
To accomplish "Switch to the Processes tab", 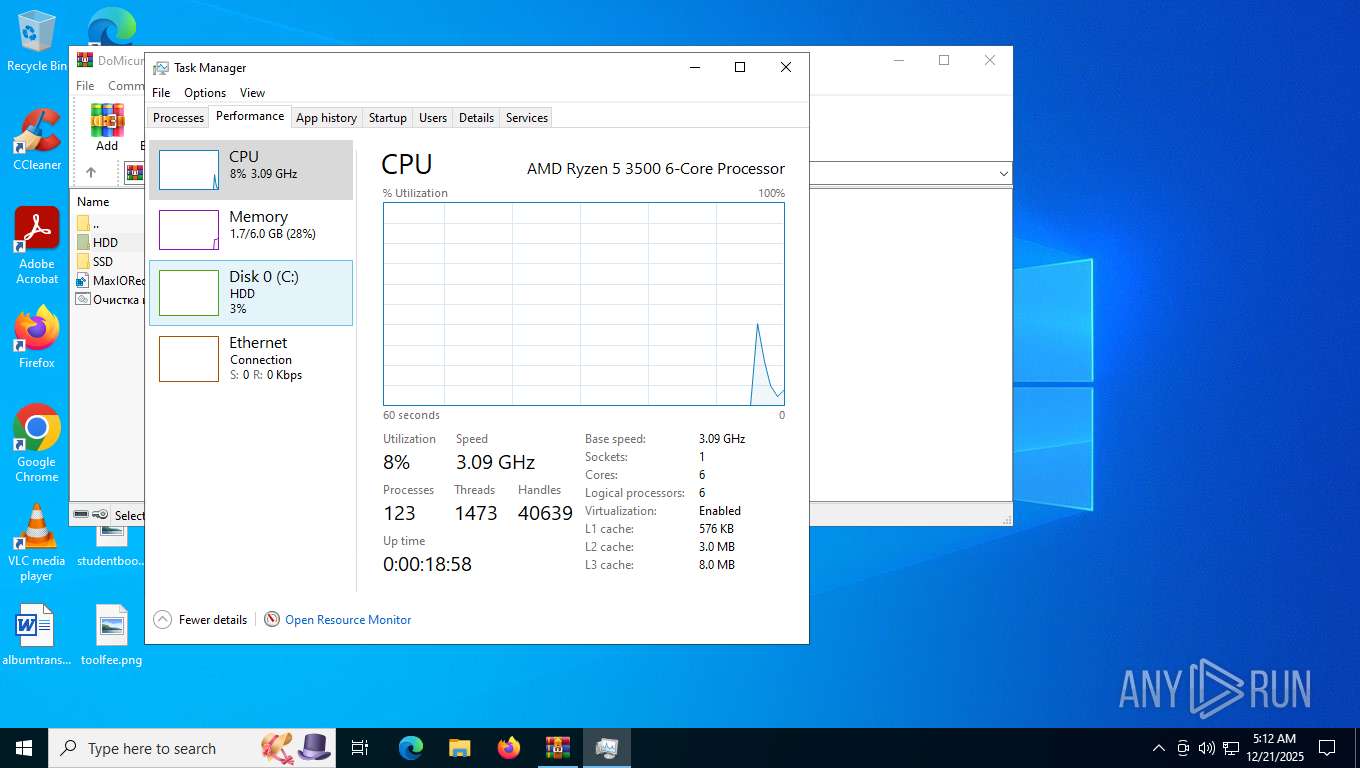I will (x=178, y=117).
